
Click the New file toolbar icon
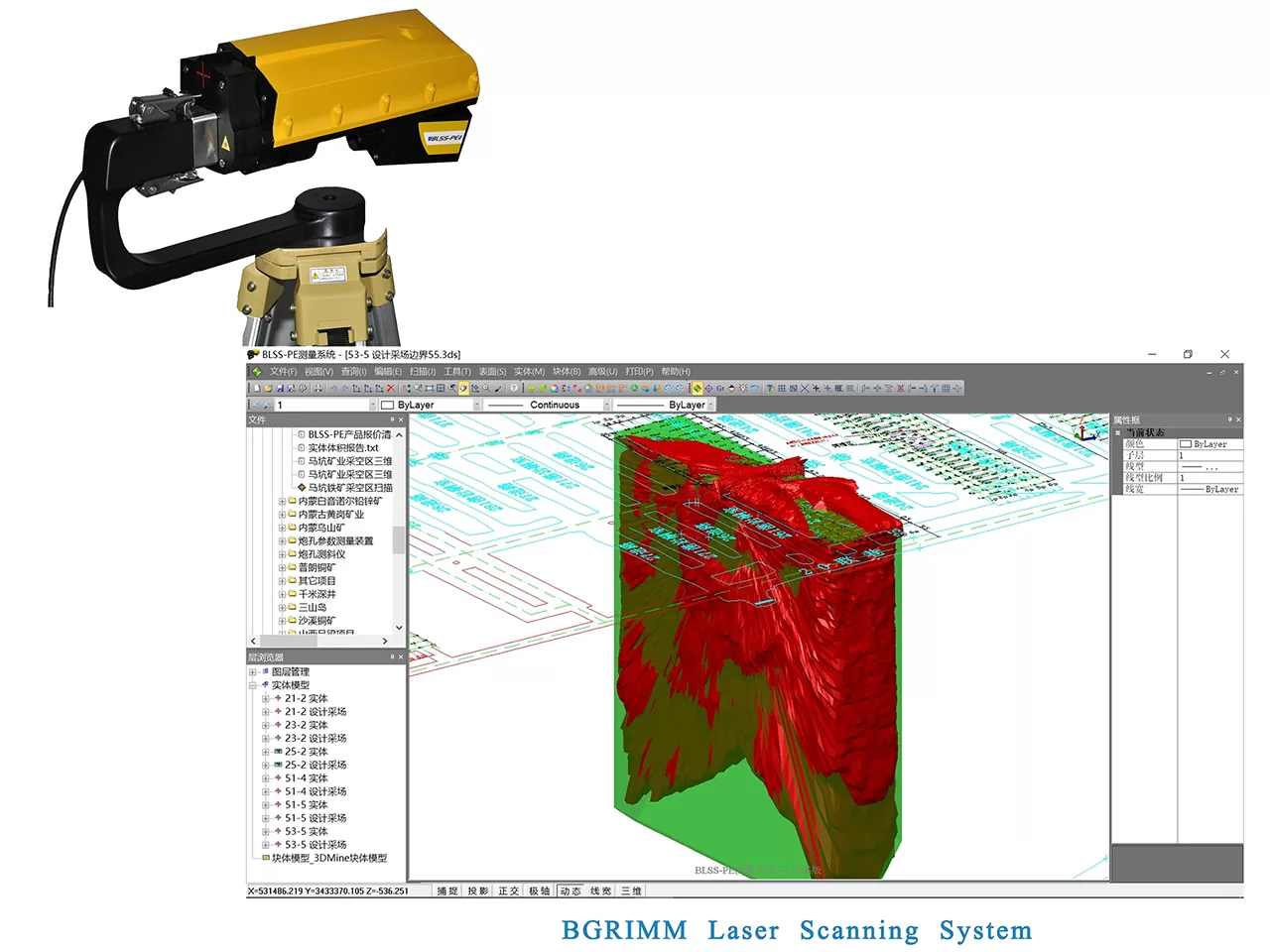pyautogui.click(x=257, y=389)
